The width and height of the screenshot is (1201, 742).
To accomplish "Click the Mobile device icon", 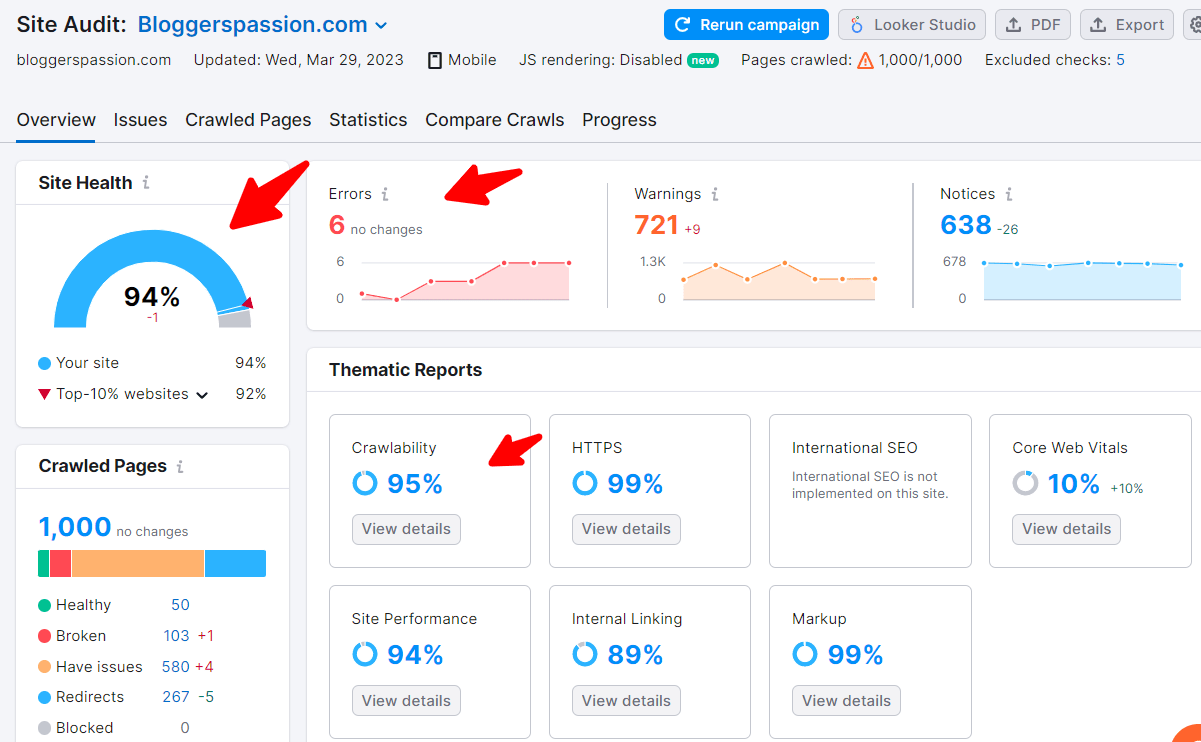I will [x=434, y=60].
